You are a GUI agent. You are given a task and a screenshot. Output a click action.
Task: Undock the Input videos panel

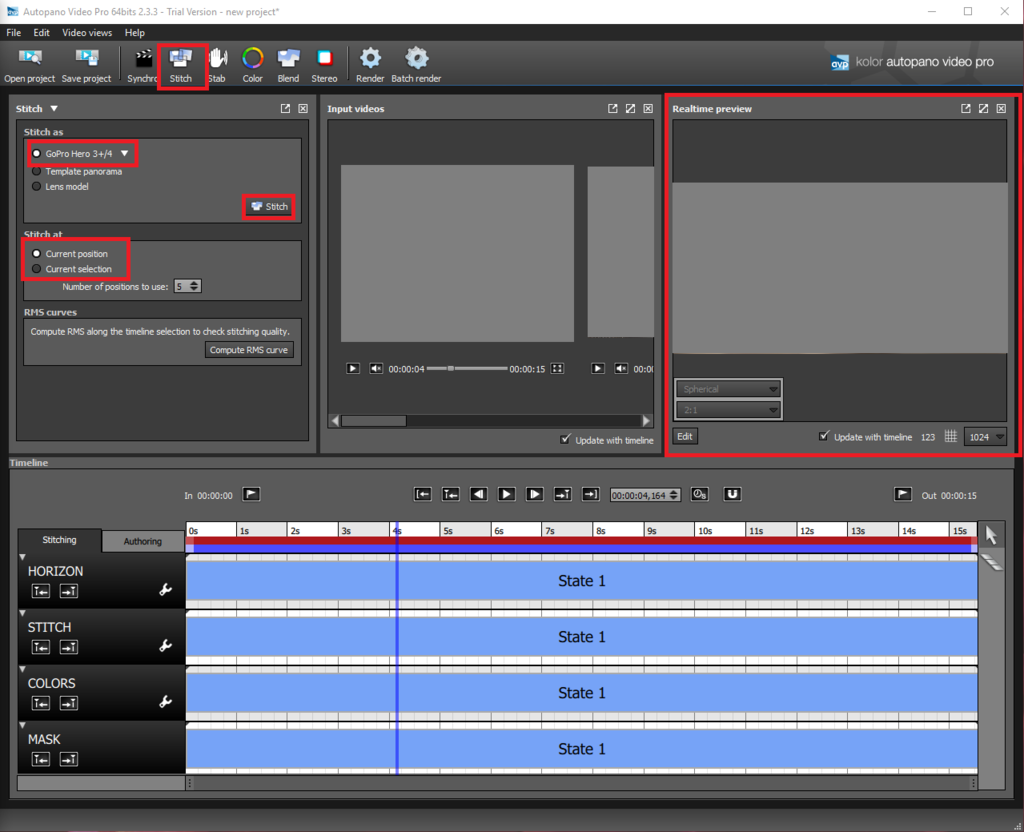[x=613, y=108]
